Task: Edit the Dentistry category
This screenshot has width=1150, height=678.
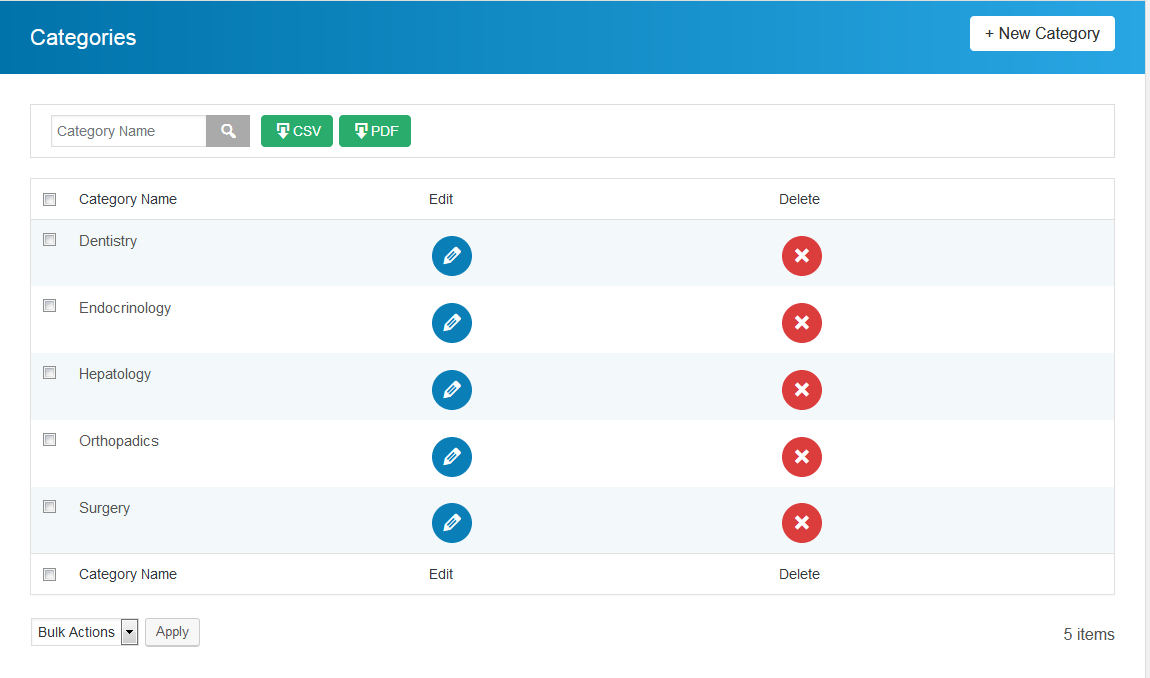Action: pyautogui.click(x=451, y=256)
